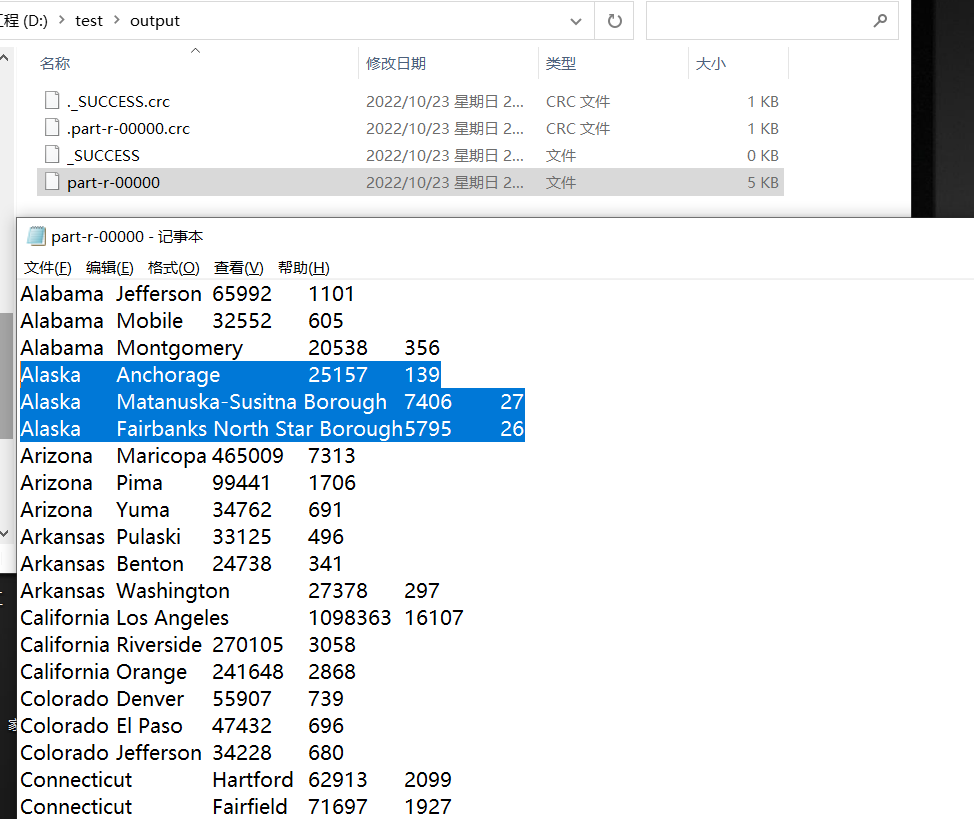Click the refresh icon in the address bar
974x819 pixels.
point(614,21)
